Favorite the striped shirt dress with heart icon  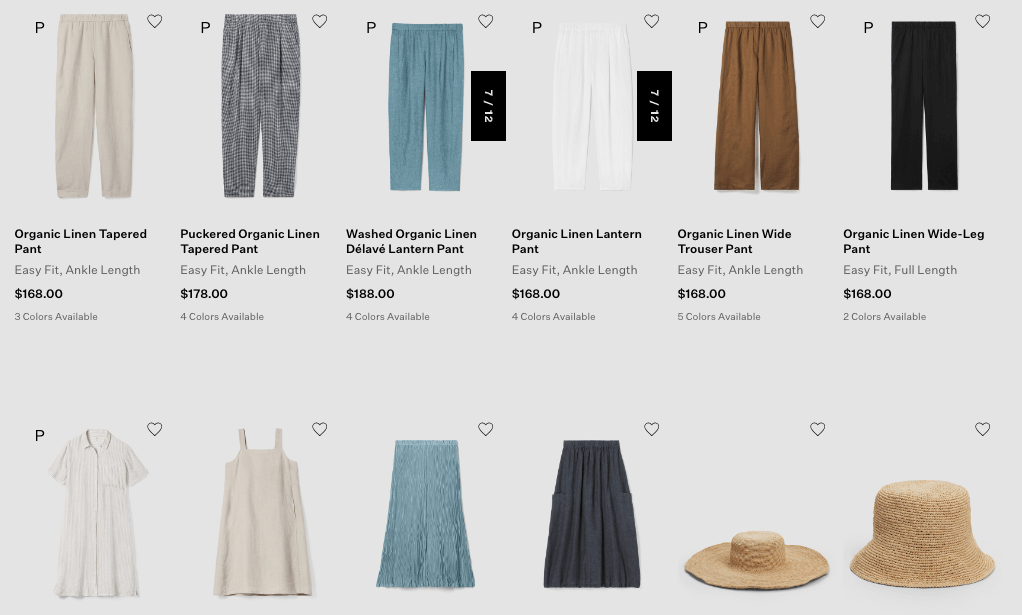tap(154, 429)
